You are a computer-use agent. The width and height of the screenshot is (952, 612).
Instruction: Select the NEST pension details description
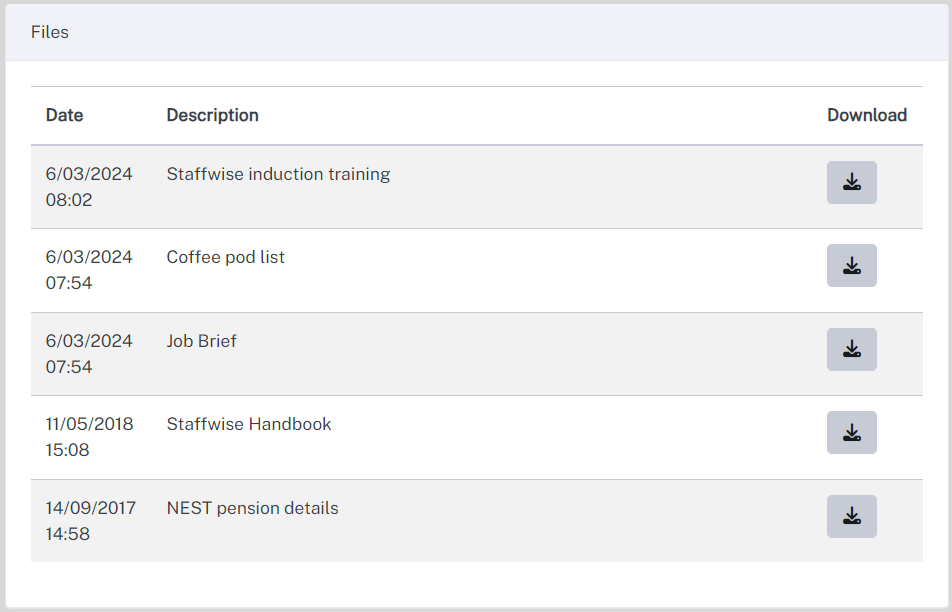(253, 508)
